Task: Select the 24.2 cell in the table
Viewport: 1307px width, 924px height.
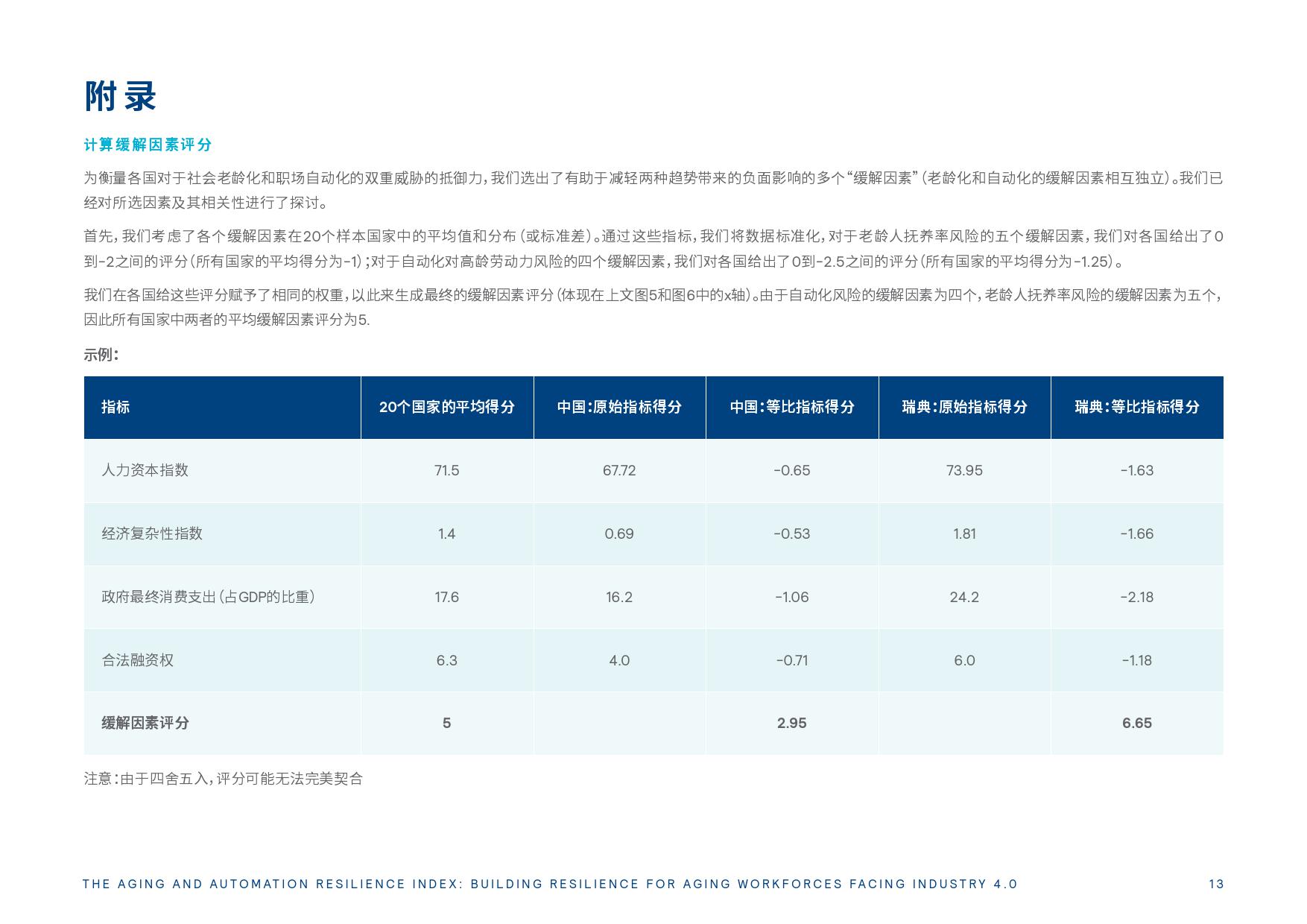Action: [x=964, y=597]
